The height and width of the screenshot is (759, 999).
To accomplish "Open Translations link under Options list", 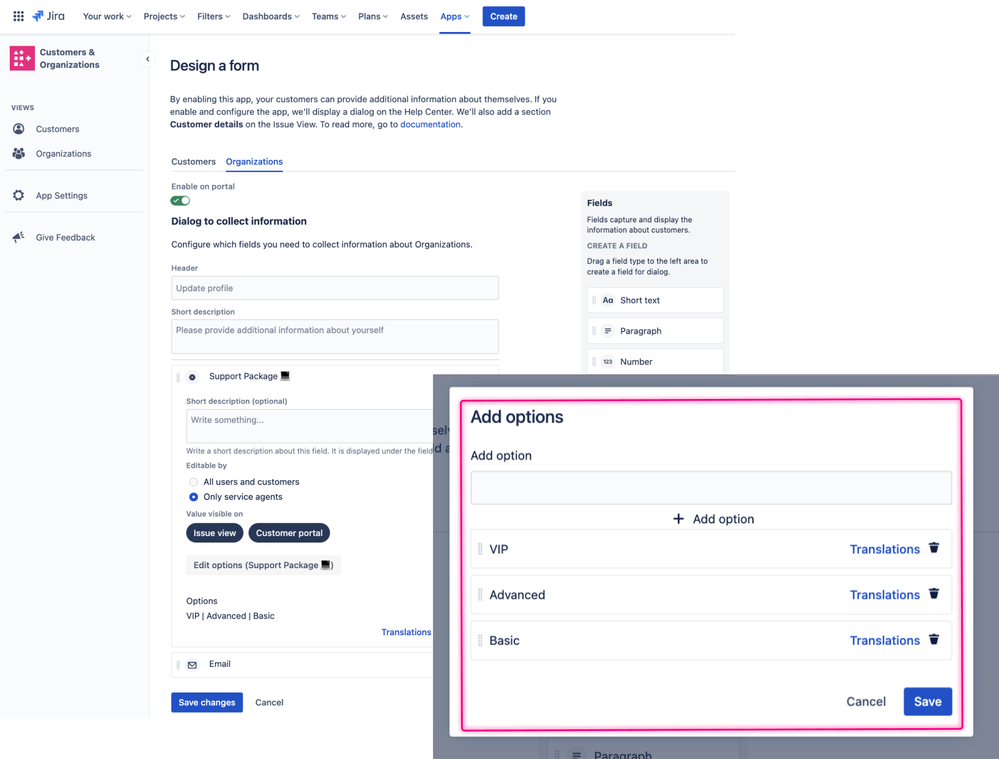I will (x=406, y=632).
